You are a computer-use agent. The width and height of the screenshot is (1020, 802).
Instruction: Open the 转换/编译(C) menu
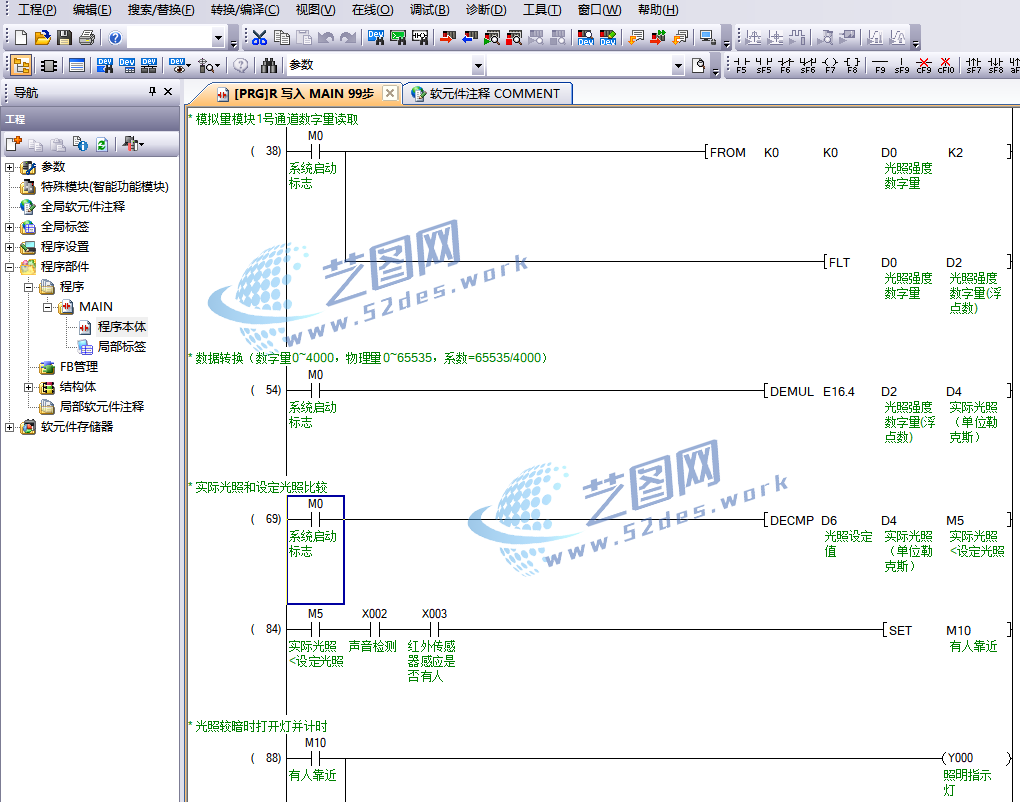pyautogui.click(x=245, y=10)
